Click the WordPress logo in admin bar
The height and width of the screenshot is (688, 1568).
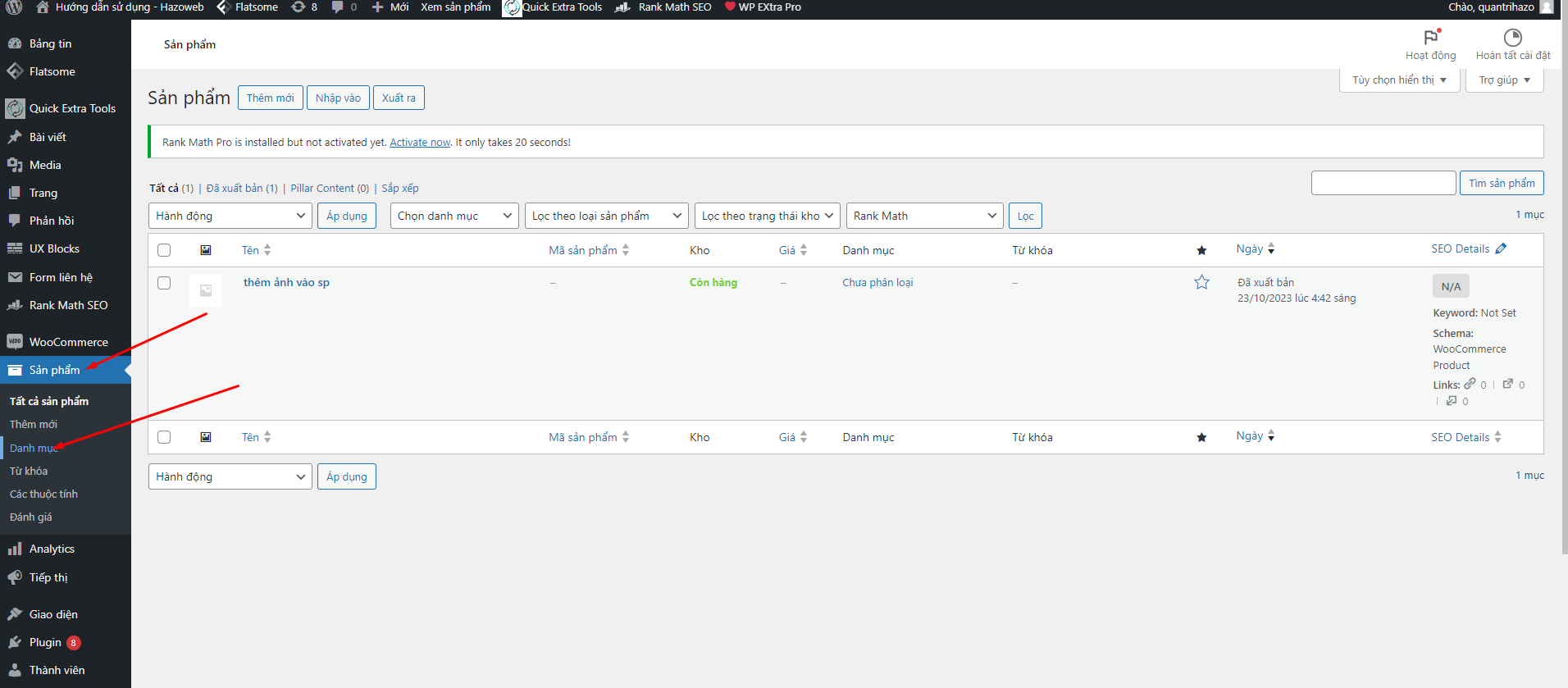14,7
